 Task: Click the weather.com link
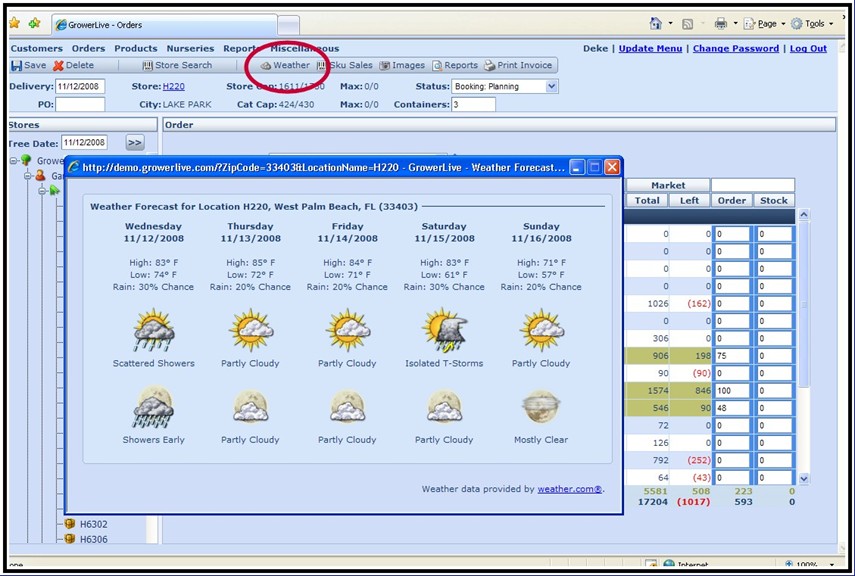point(569,489)
